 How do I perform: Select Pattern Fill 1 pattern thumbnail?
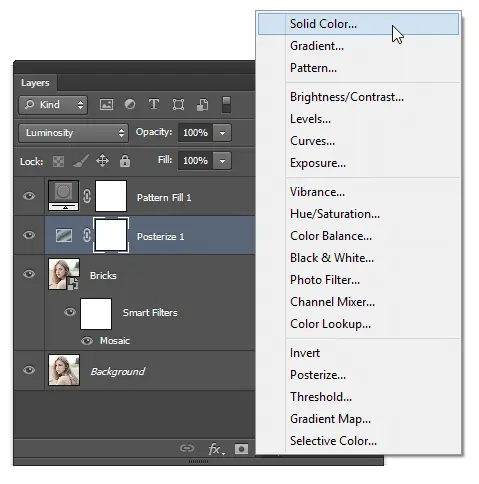coord(64,196)
